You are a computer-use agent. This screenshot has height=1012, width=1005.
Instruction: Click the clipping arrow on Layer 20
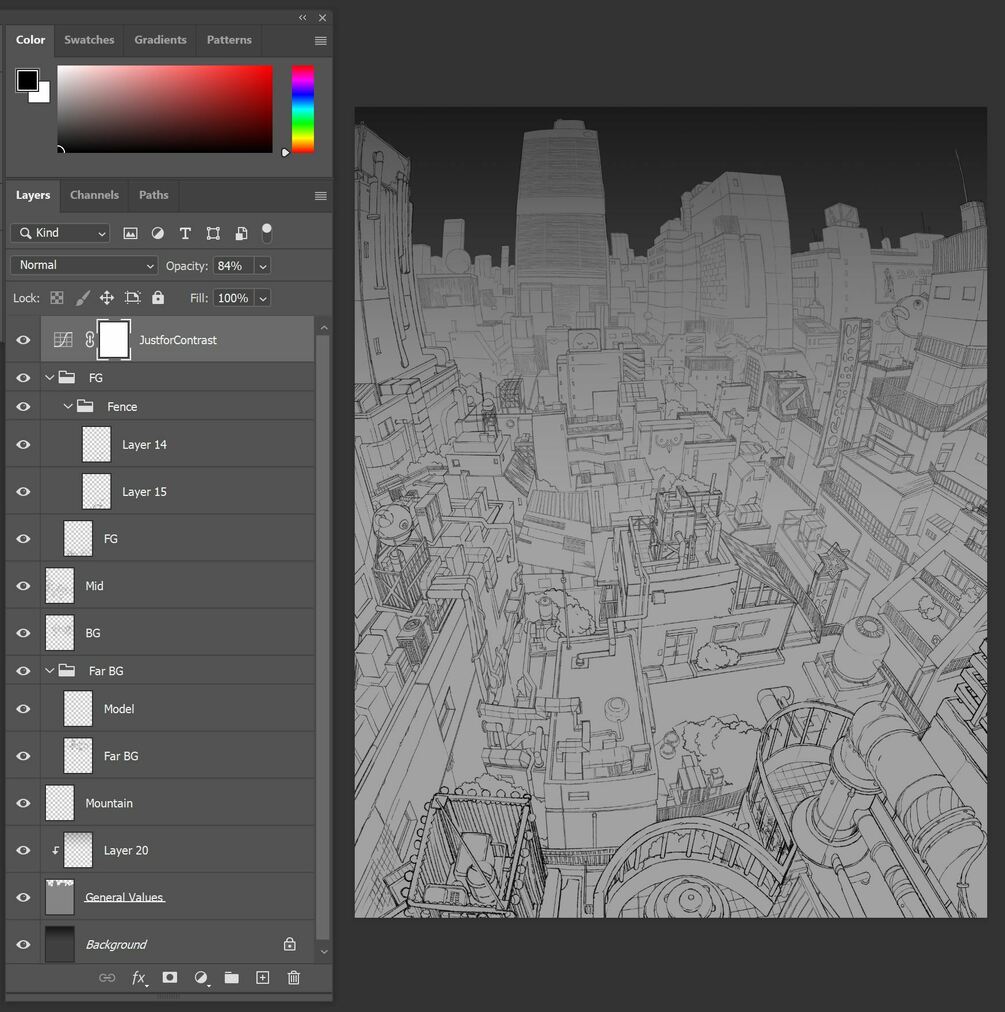pos(56,850)
